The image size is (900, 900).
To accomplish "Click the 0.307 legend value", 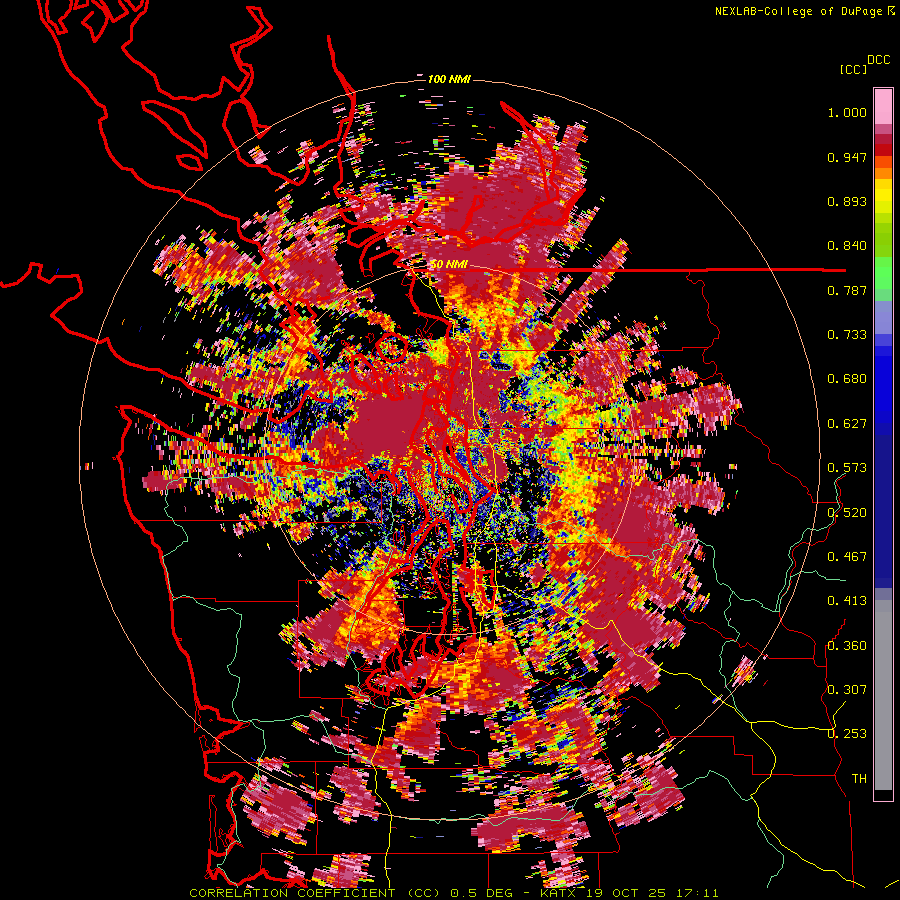I will point(847,690).
